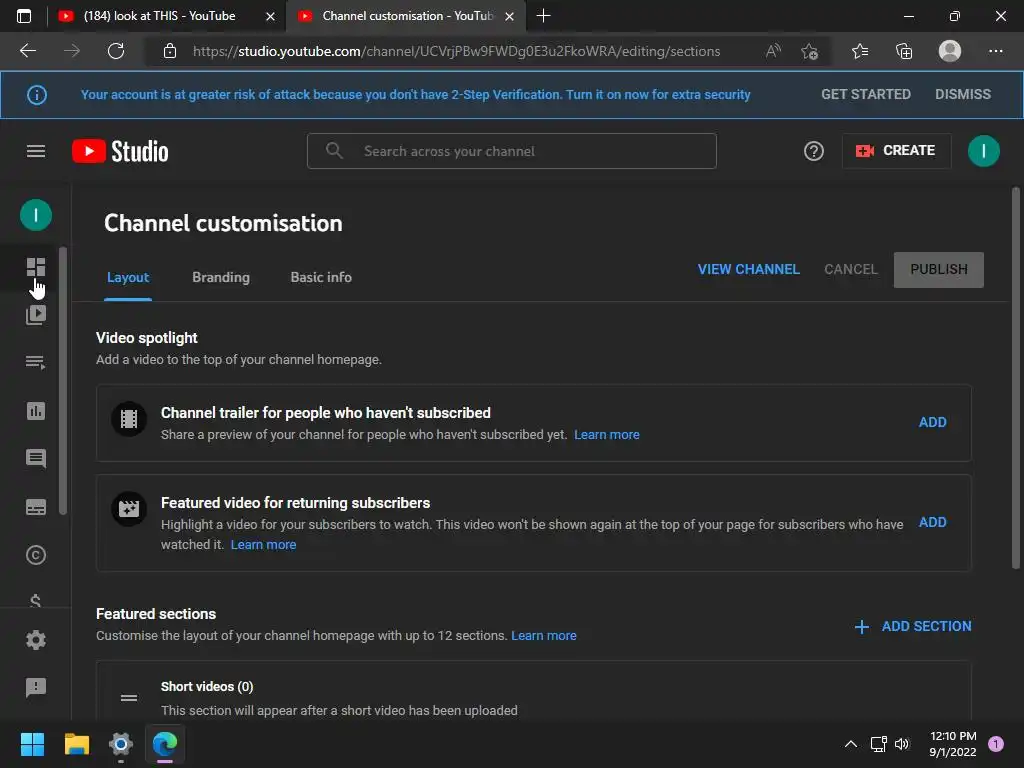
Task: Click the CREATE video button
Action: pos(896,151)
